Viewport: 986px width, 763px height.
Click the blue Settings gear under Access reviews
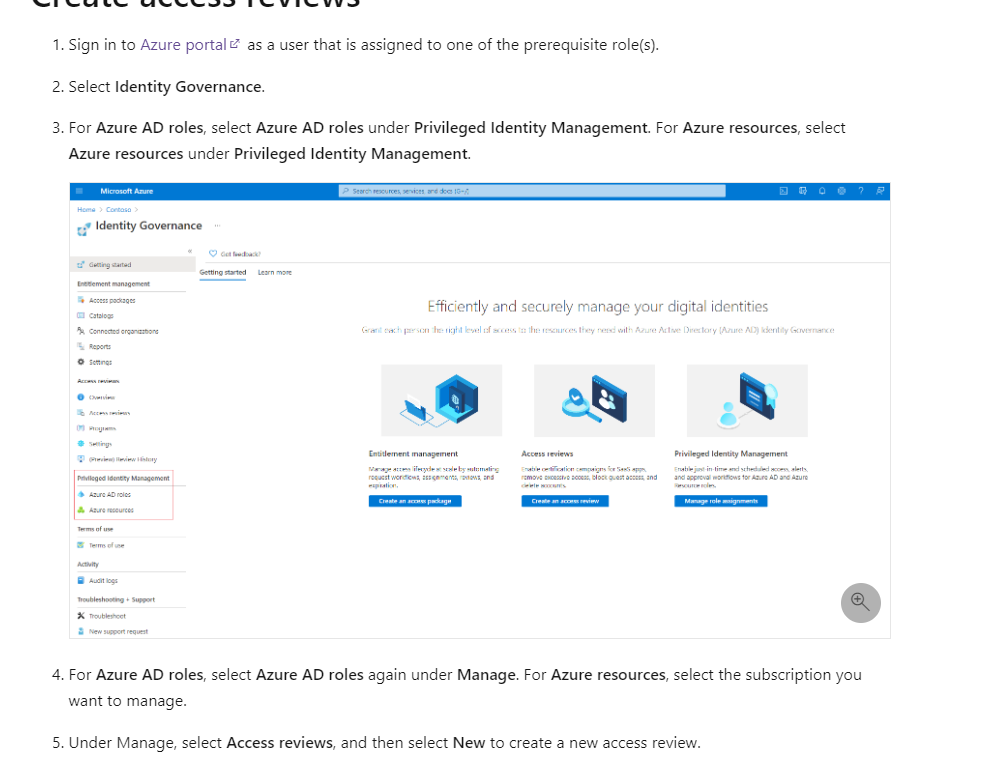coord(80,443)
